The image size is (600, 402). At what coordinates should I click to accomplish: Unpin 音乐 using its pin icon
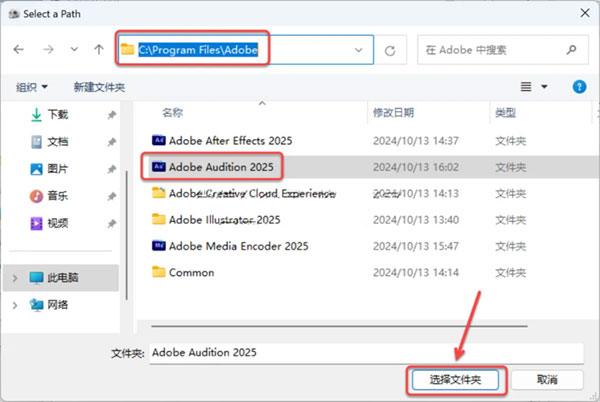pyautogui.click(x=111, y=197)
